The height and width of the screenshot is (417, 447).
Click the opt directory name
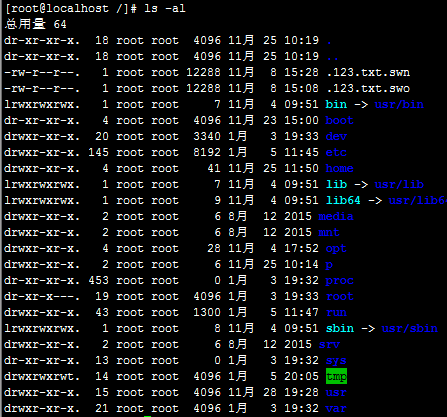pyautogui.click(x=336, y=249)
